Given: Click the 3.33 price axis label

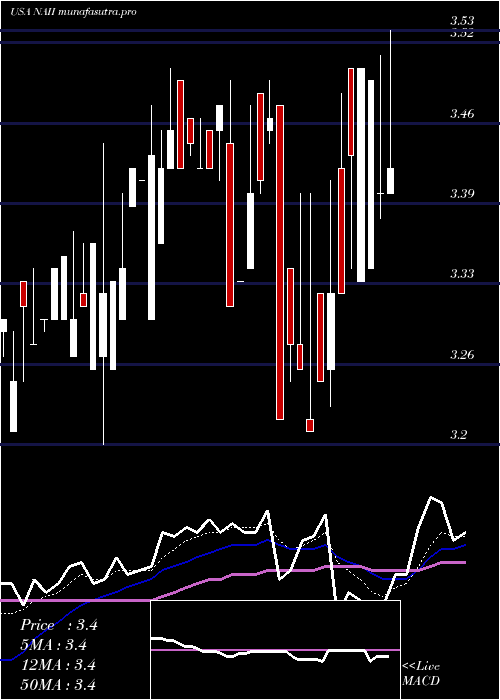Looking at the screenshot, I should pyautogui.click(x=462, y=273).
